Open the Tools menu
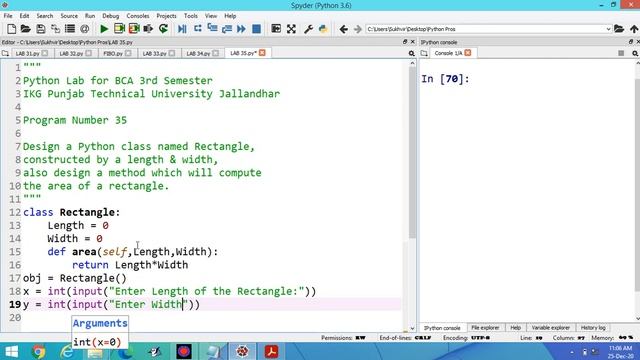Image resolution: width=640 pixels, height=360 pixels. coord(191,16)
